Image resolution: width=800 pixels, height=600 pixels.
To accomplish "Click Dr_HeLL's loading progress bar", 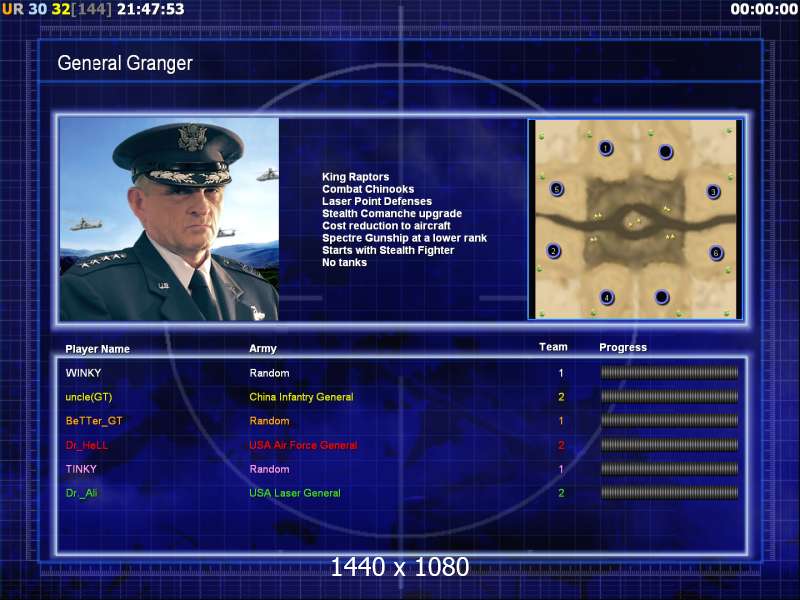I will tap(669, 444).
